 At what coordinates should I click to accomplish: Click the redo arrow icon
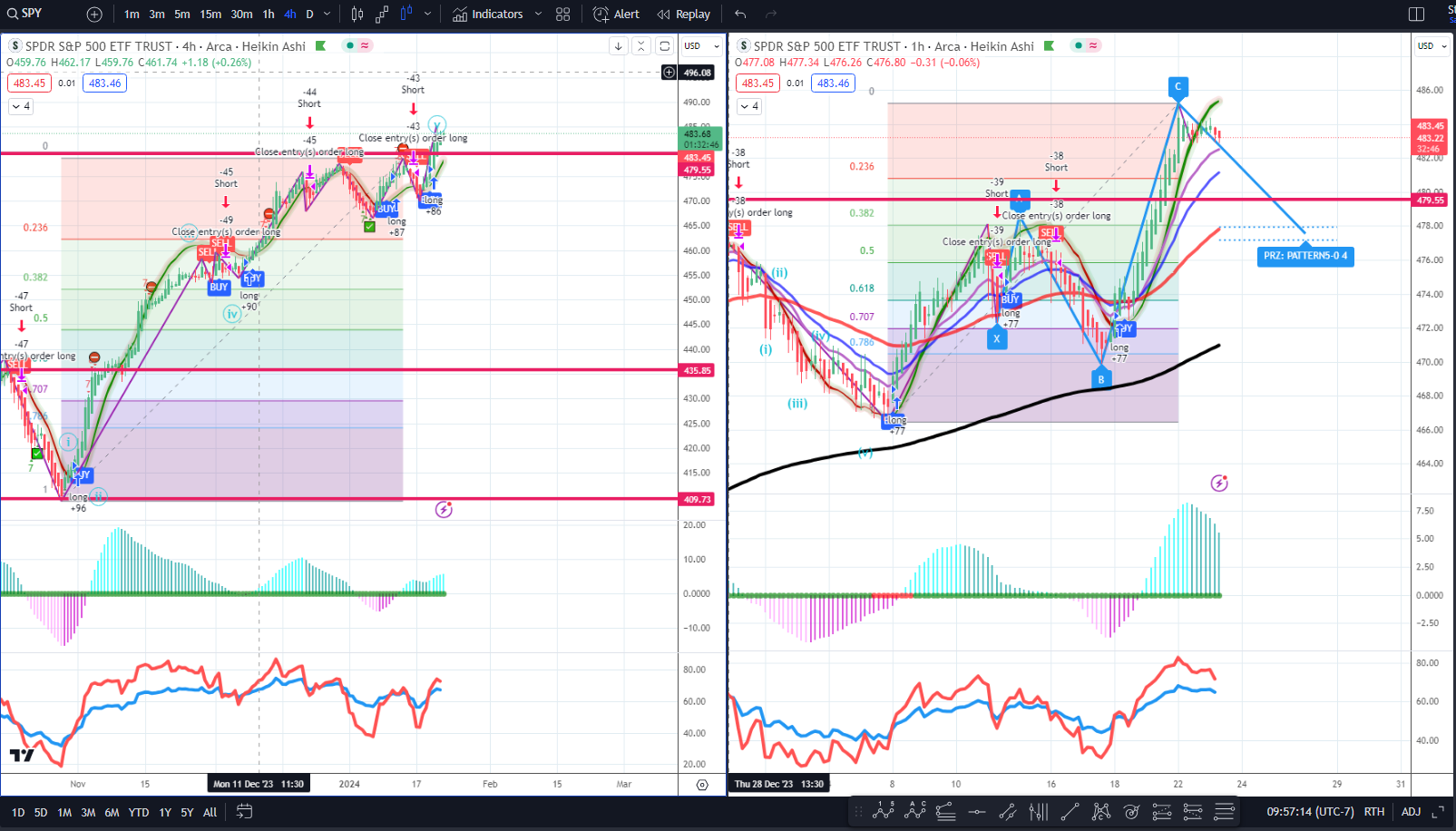[x=771, y=15]
